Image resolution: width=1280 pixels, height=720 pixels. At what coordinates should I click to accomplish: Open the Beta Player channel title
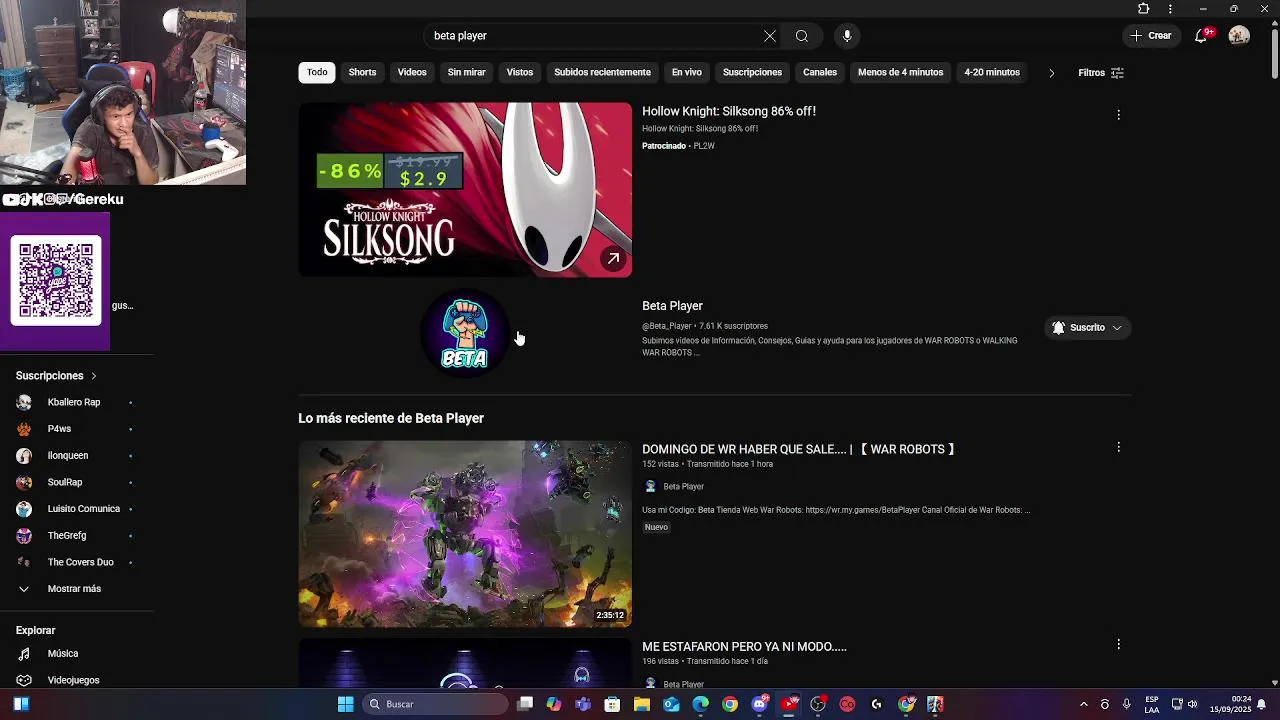click(x=672, y=306)
